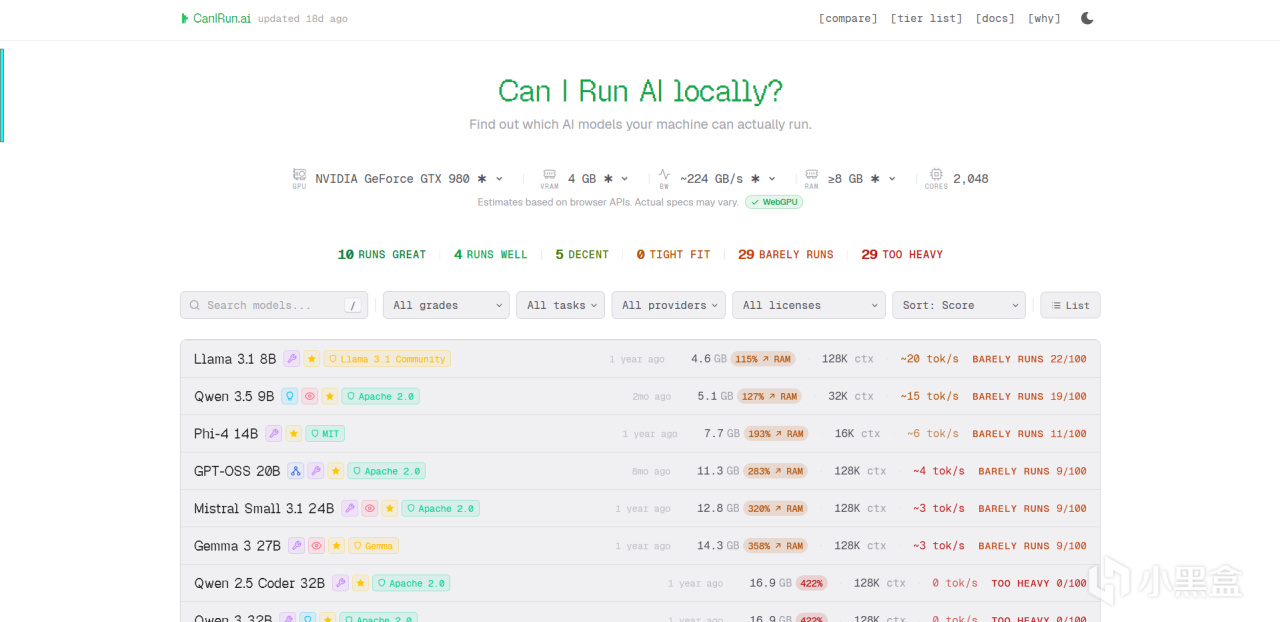This screenshot has width=1280, height=622.
Task: Click Mistral Small 3.1 24B star icon
Action: [x=389, y=508]
